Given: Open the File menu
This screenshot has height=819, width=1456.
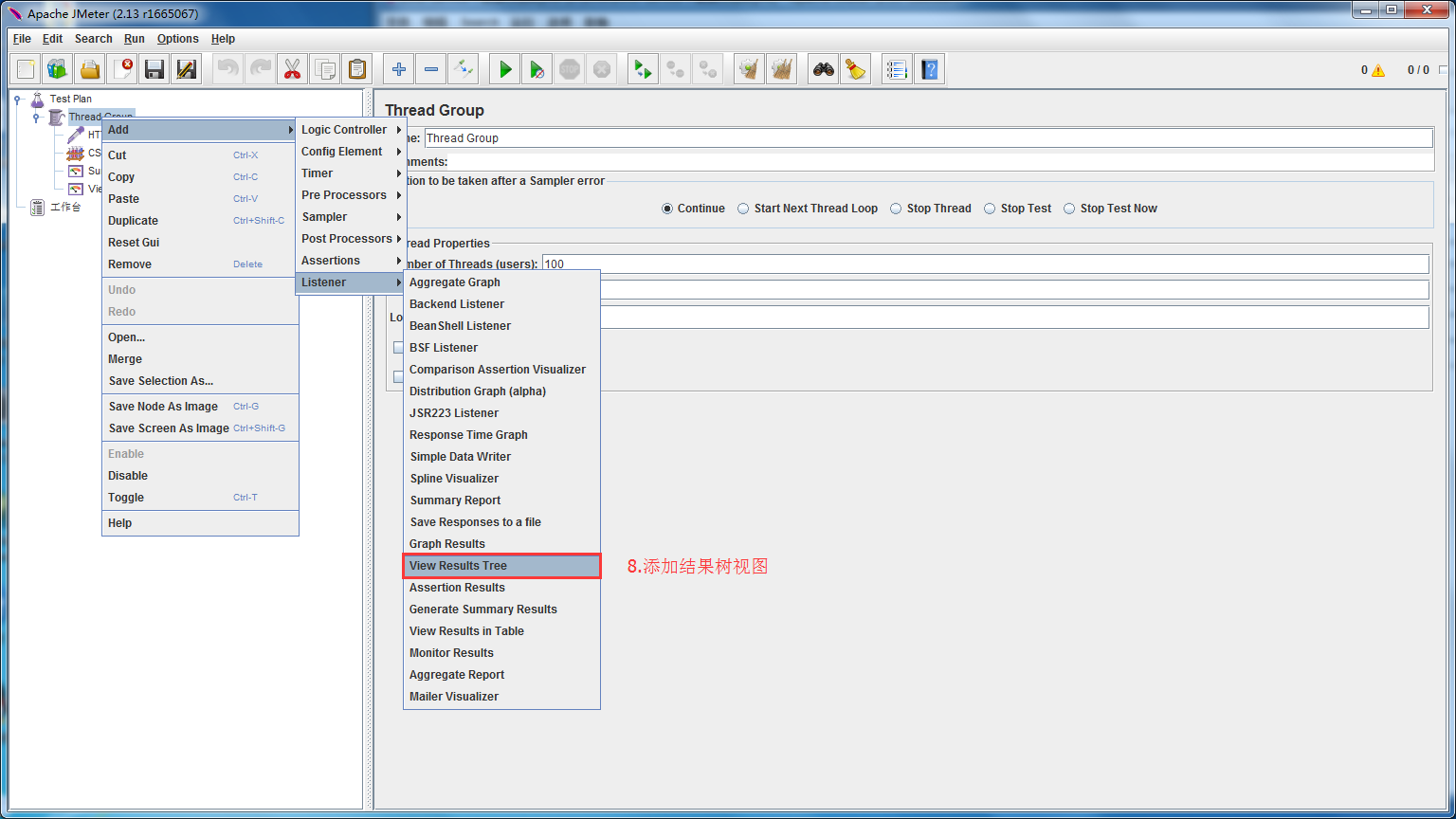Looking at the screenshot, I should [22, 39].
